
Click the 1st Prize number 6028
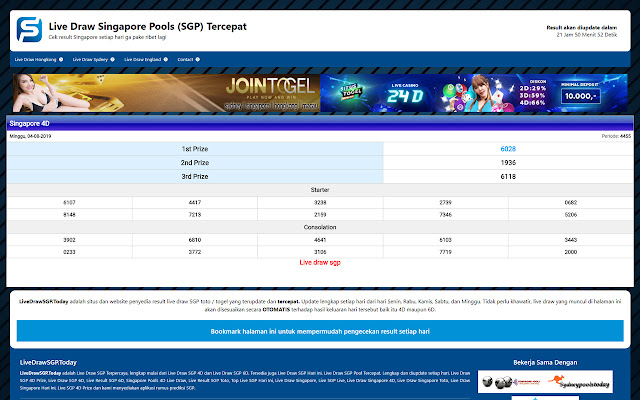pos(508,149)
